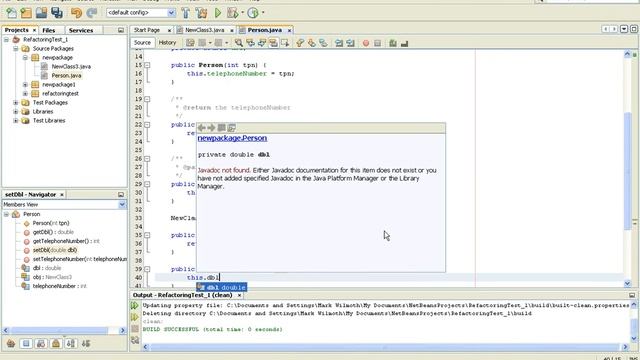Viewport: 640px width, 360px height.
Task: Select the Person.java editor tab
Action: point(264,30)
